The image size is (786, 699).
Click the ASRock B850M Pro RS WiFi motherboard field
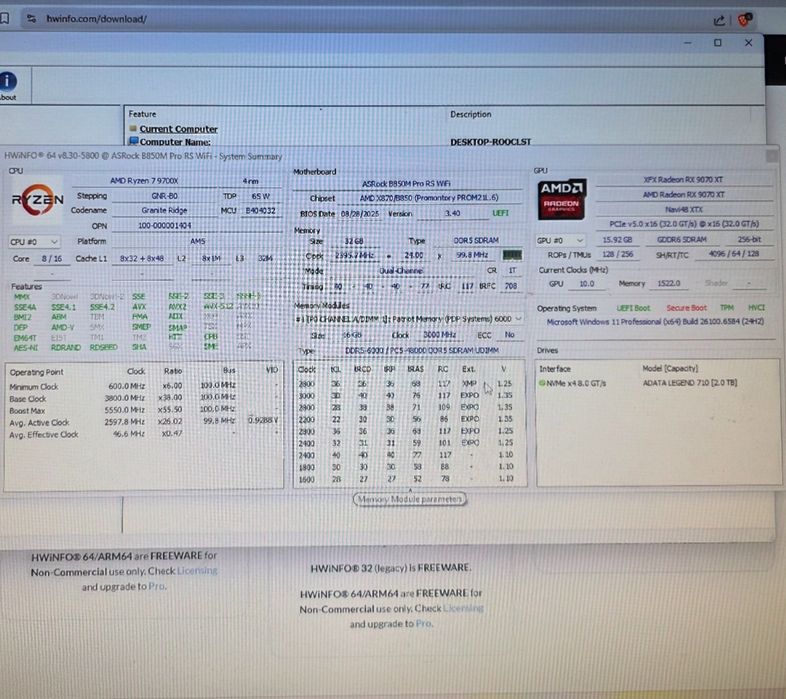[x=406, y=184]
